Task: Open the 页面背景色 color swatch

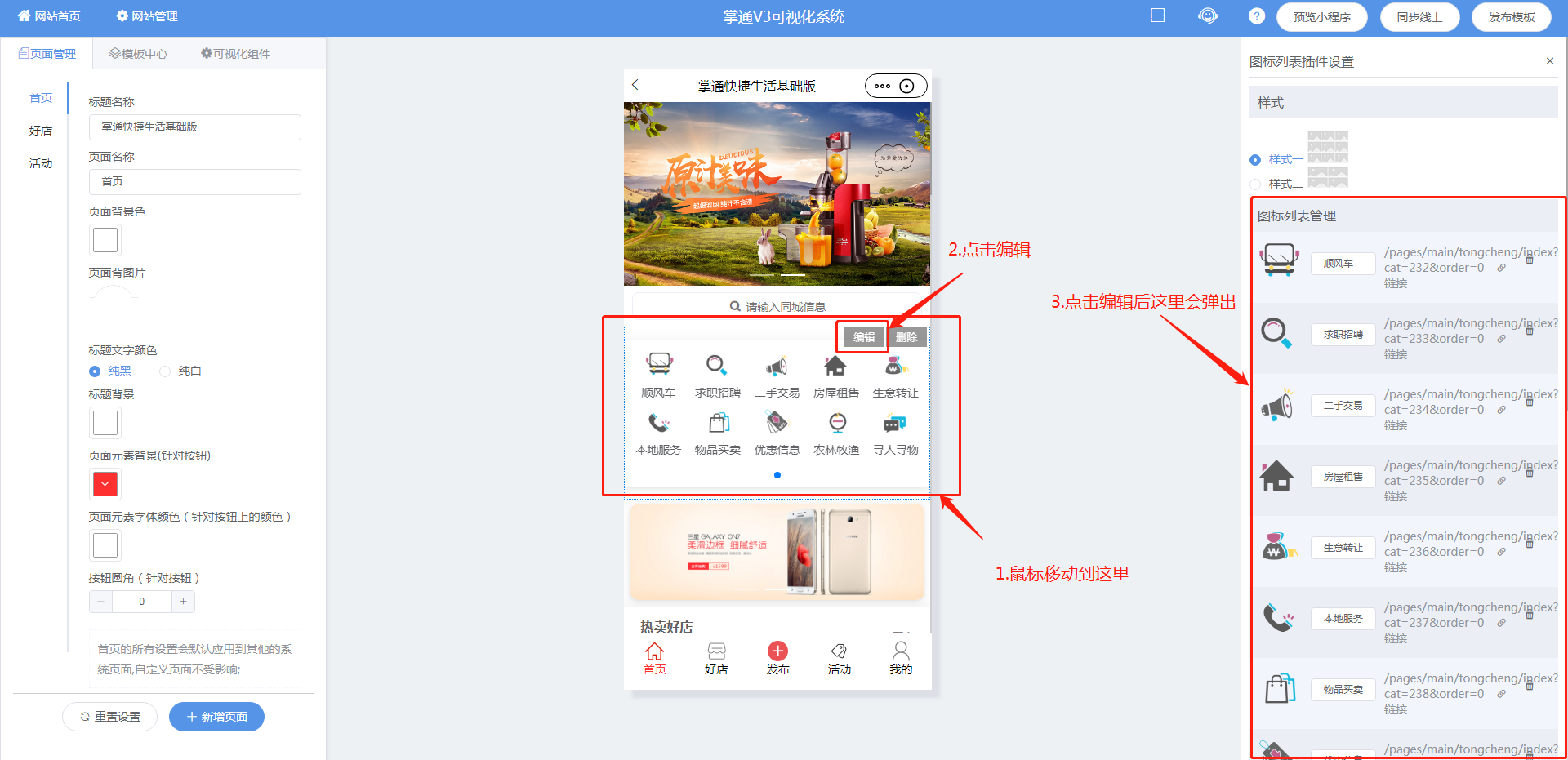Action: [105, 240]
